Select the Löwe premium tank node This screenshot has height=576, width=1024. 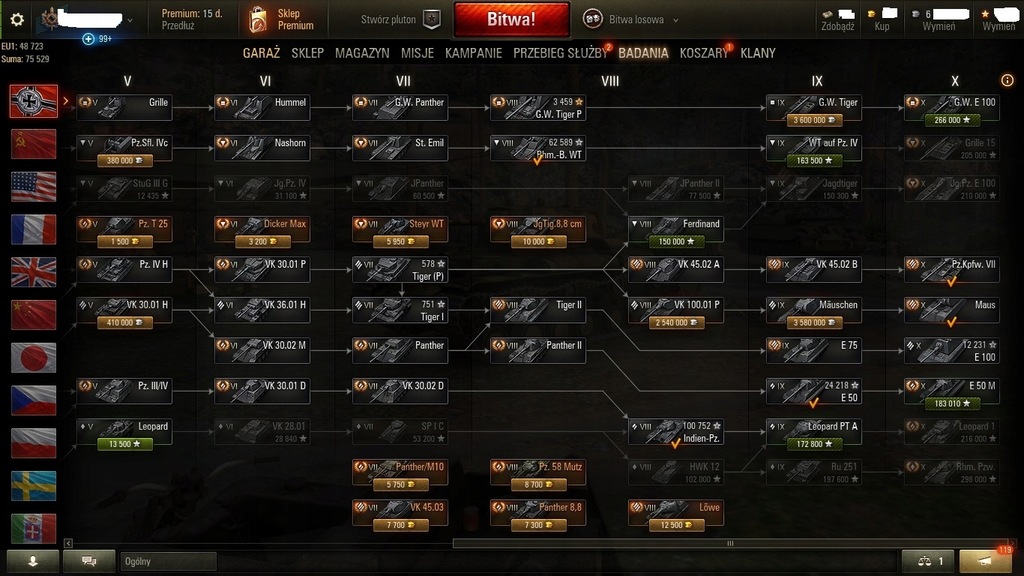pyautogui.click(x=675, y=514)
